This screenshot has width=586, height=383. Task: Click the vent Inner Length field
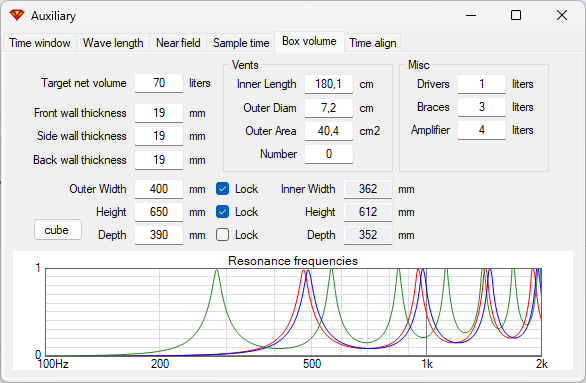(x=329, y=84)
